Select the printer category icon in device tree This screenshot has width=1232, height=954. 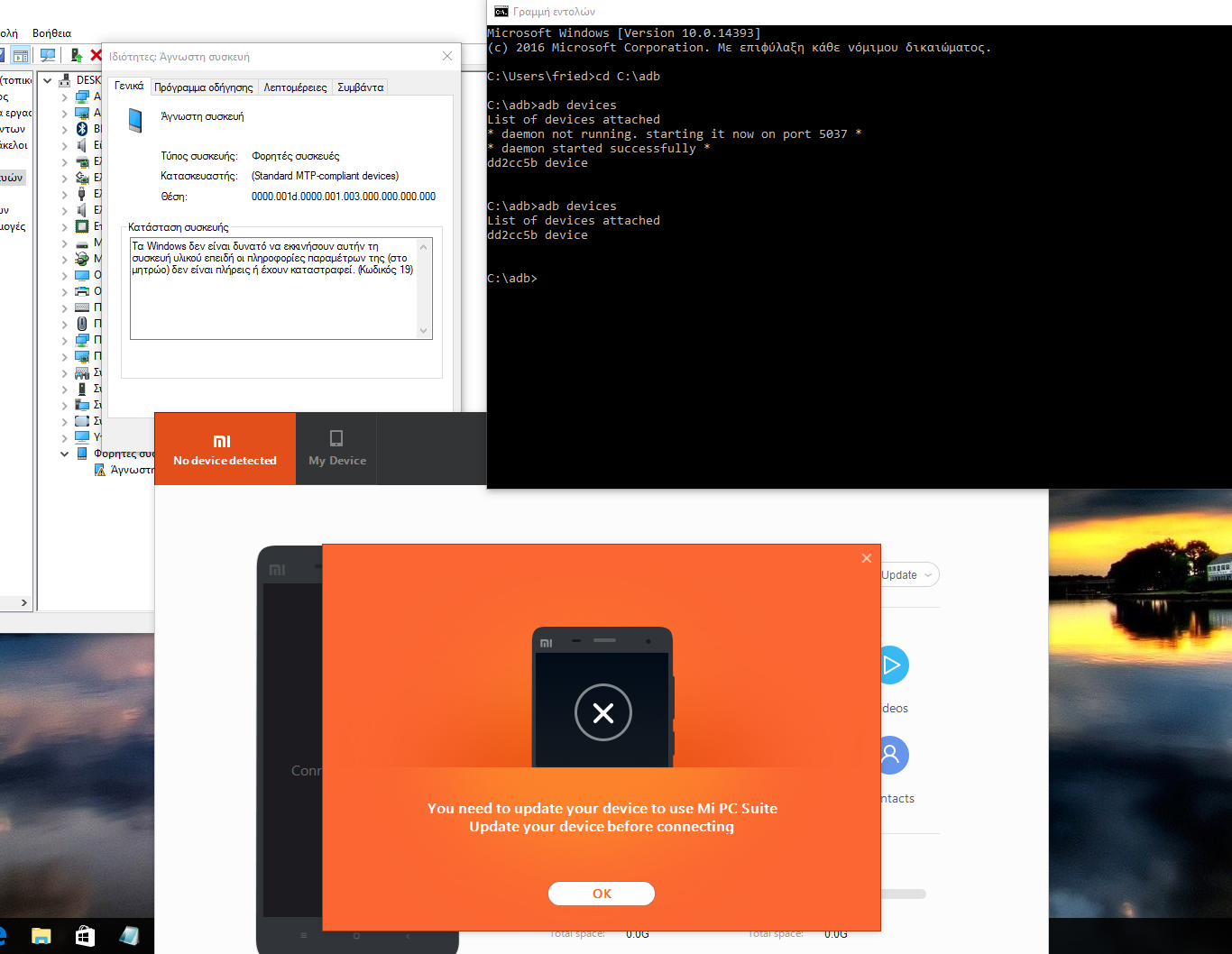point(82,291)
